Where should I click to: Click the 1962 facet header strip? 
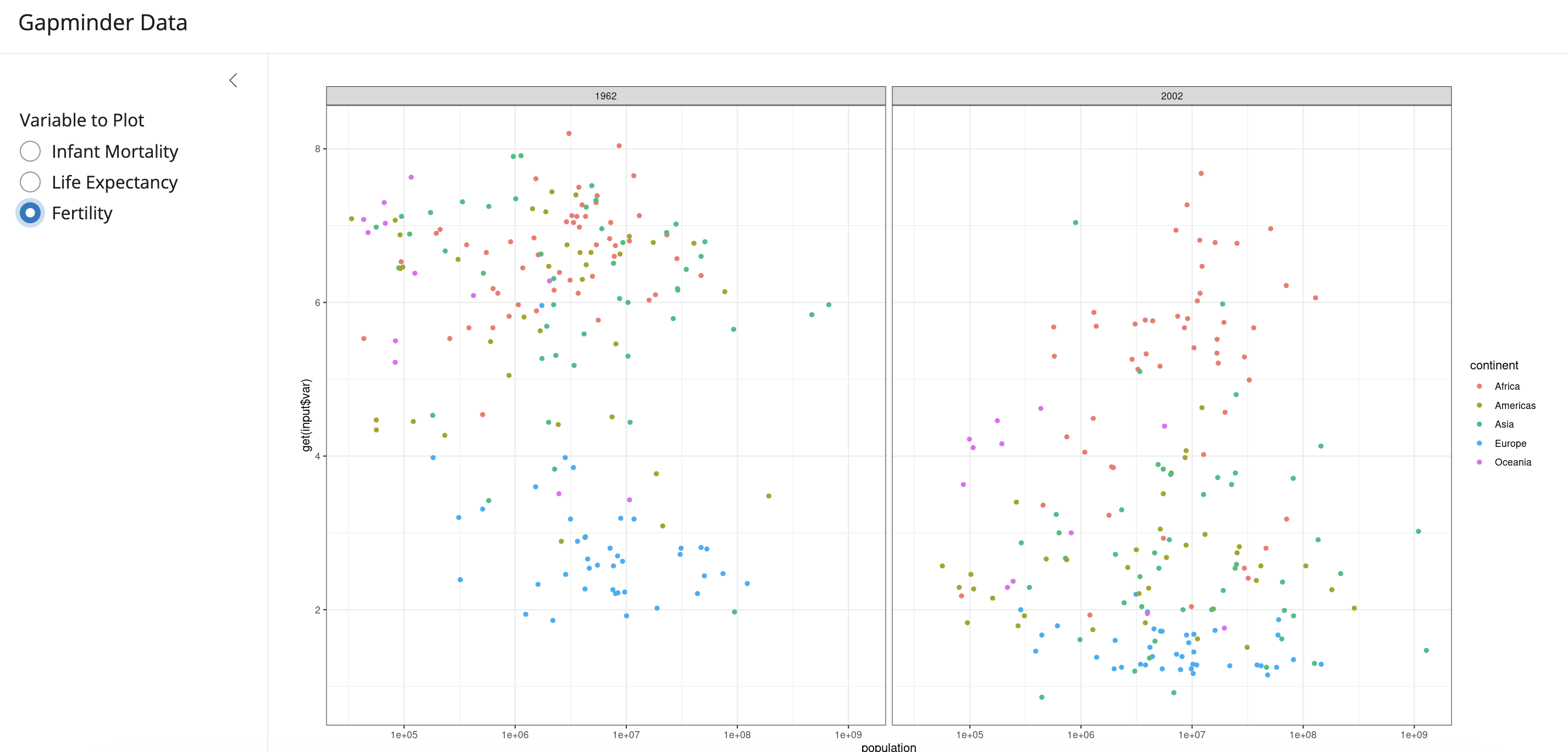click(x=605, y=96)
